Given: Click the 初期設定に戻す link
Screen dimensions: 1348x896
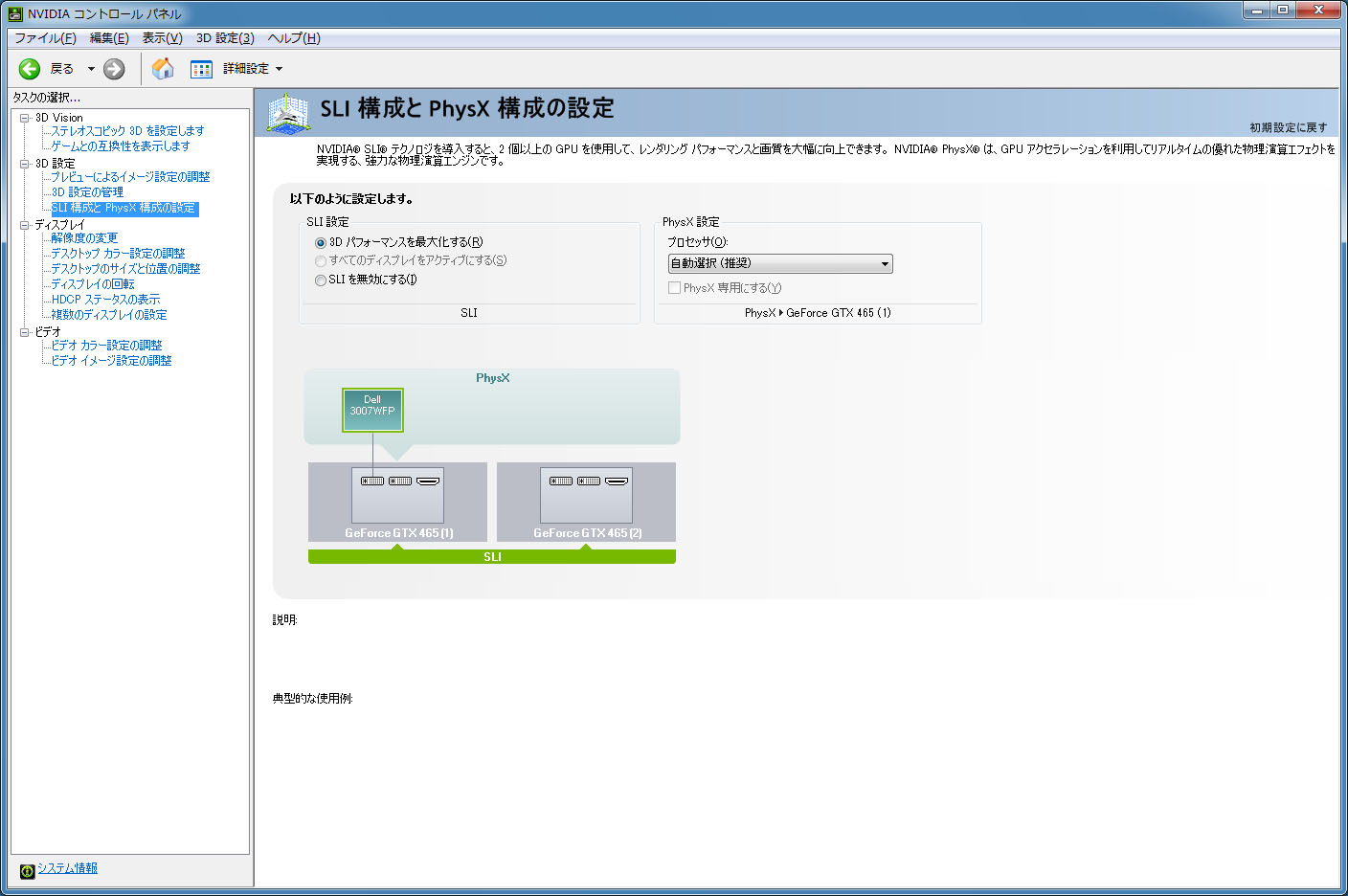Looking at the screenshot, I should tap(1288, 127).
